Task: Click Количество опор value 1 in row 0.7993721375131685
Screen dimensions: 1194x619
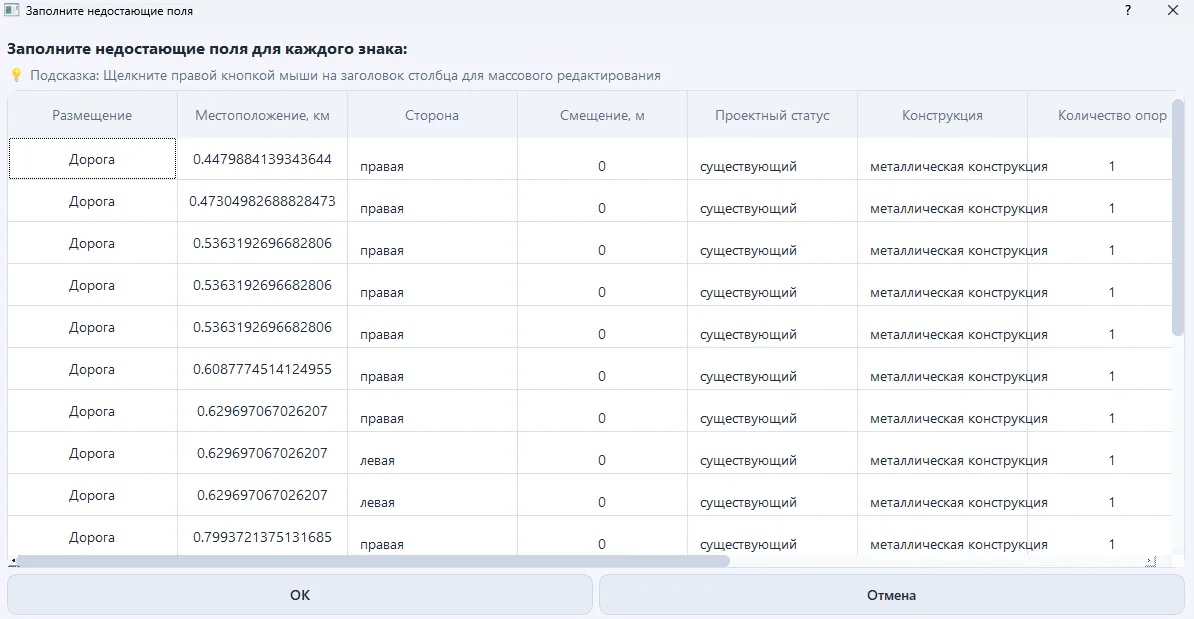Action: point(1112,544)
